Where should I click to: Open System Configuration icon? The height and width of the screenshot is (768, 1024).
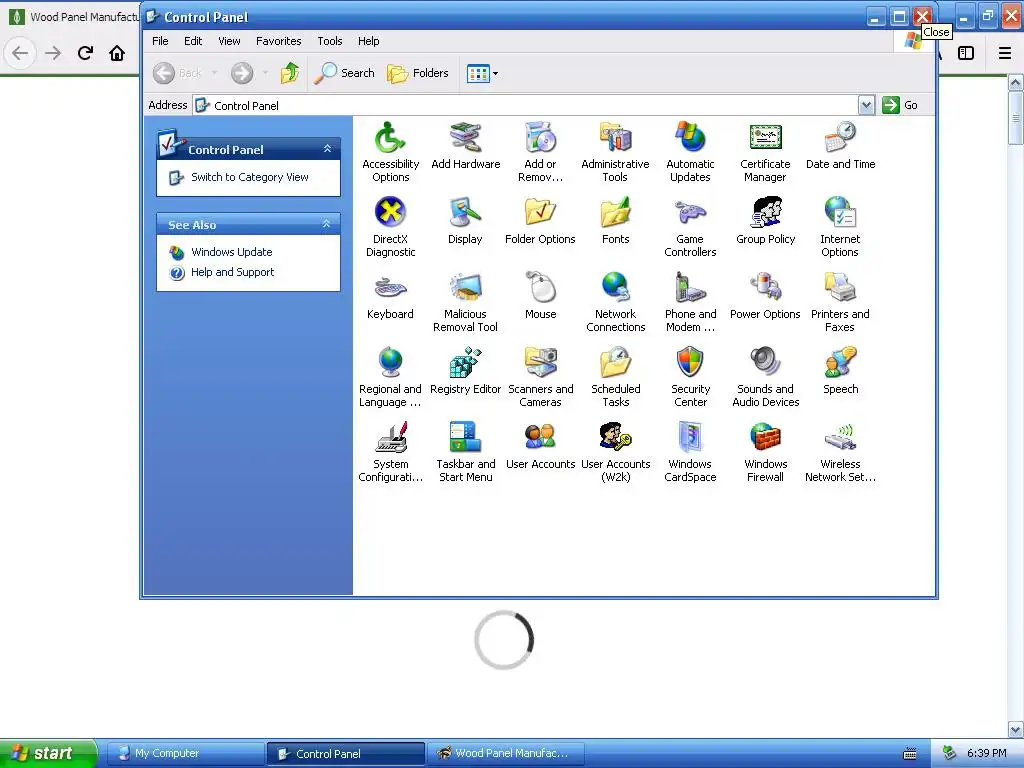coord(390,452)
